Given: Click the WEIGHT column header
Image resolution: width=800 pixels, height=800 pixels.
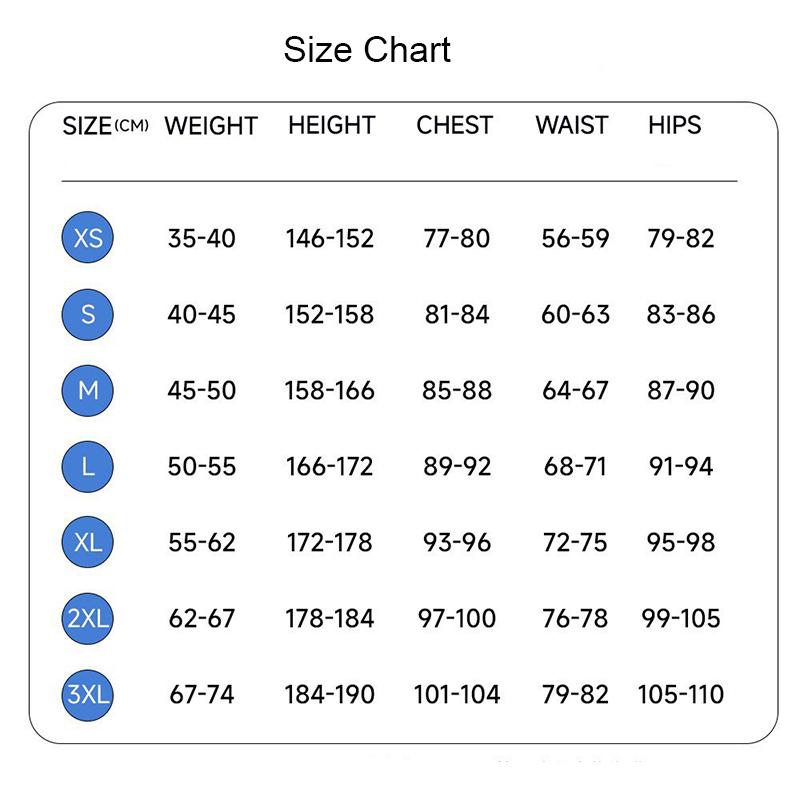Looking at the screenshot, I should 211,126.
